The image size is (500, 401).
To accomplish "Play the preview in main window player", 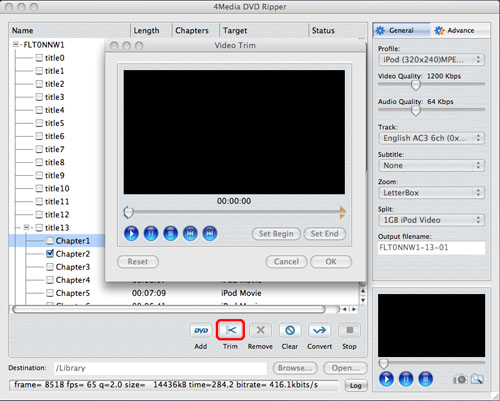I will pos(386,379).
